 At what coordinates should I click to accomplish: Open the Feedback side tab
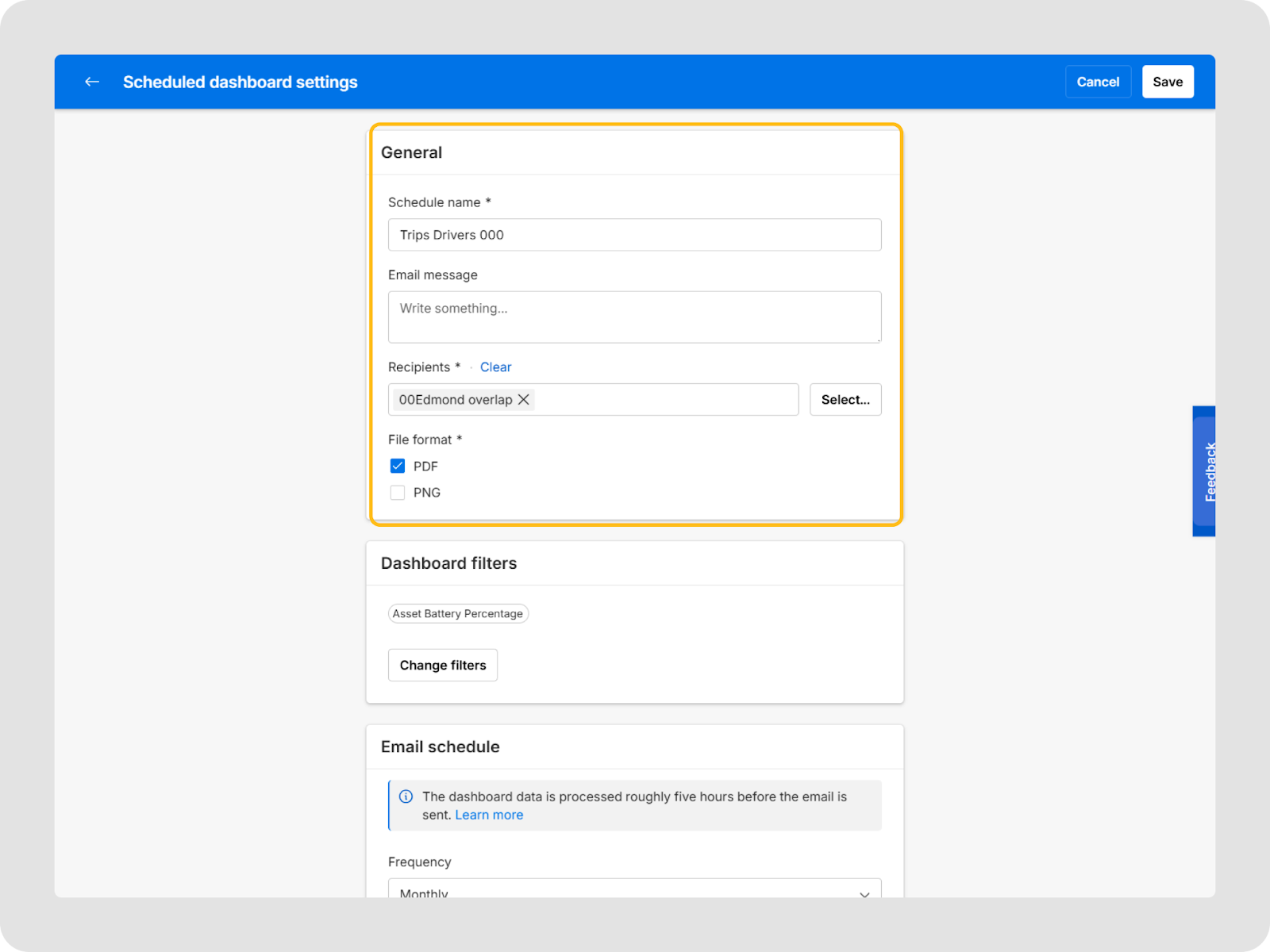click(x=1204, y=471)
